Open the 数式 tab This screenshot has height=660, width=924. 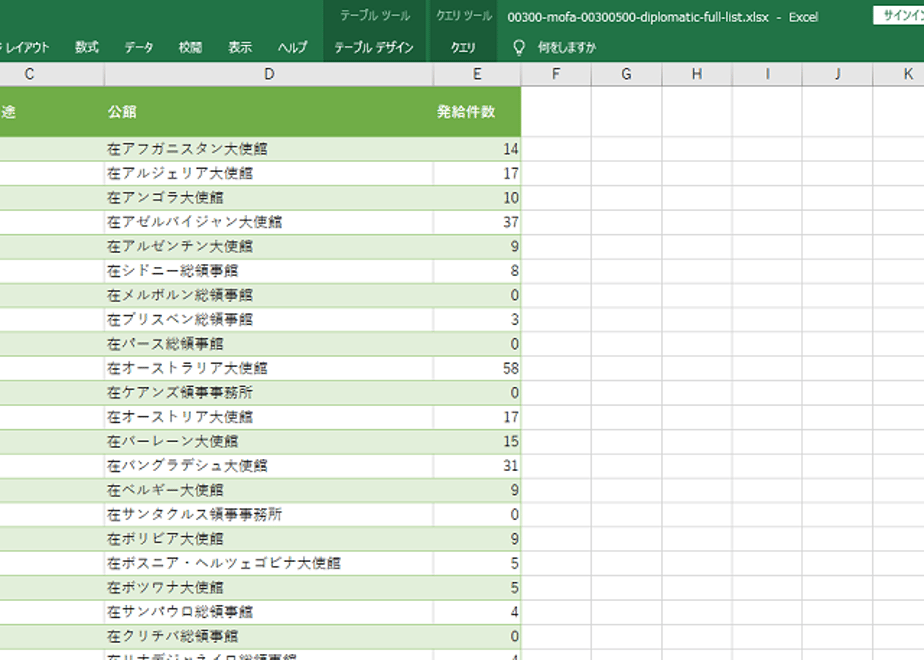[x=87, y=48]
